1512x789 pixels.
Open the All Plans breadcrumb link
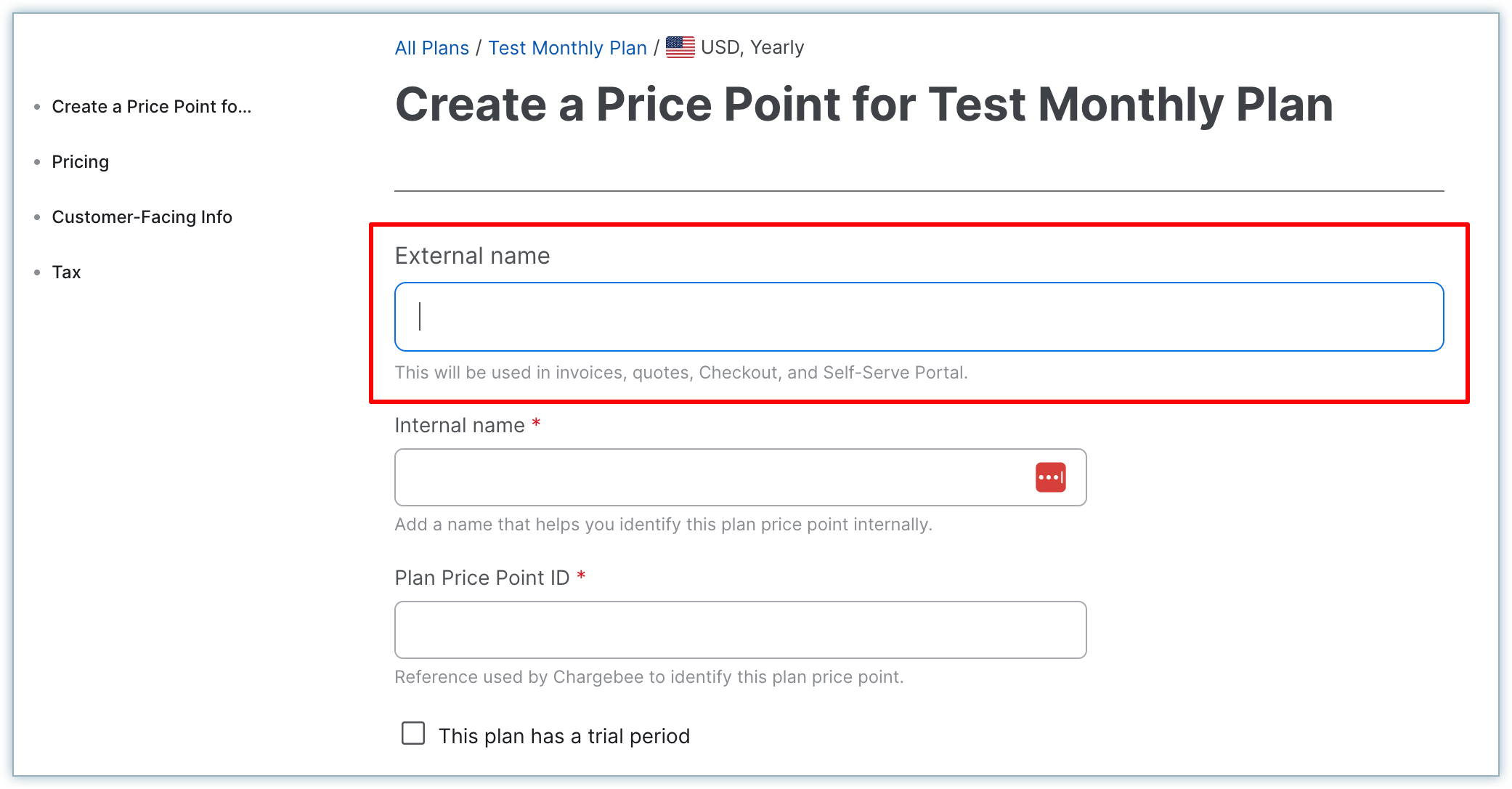pos(431,48)
